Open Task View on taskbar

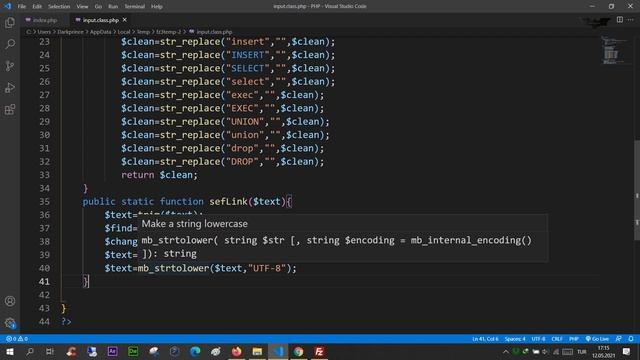pyautogui.click(x=50, y=351)
